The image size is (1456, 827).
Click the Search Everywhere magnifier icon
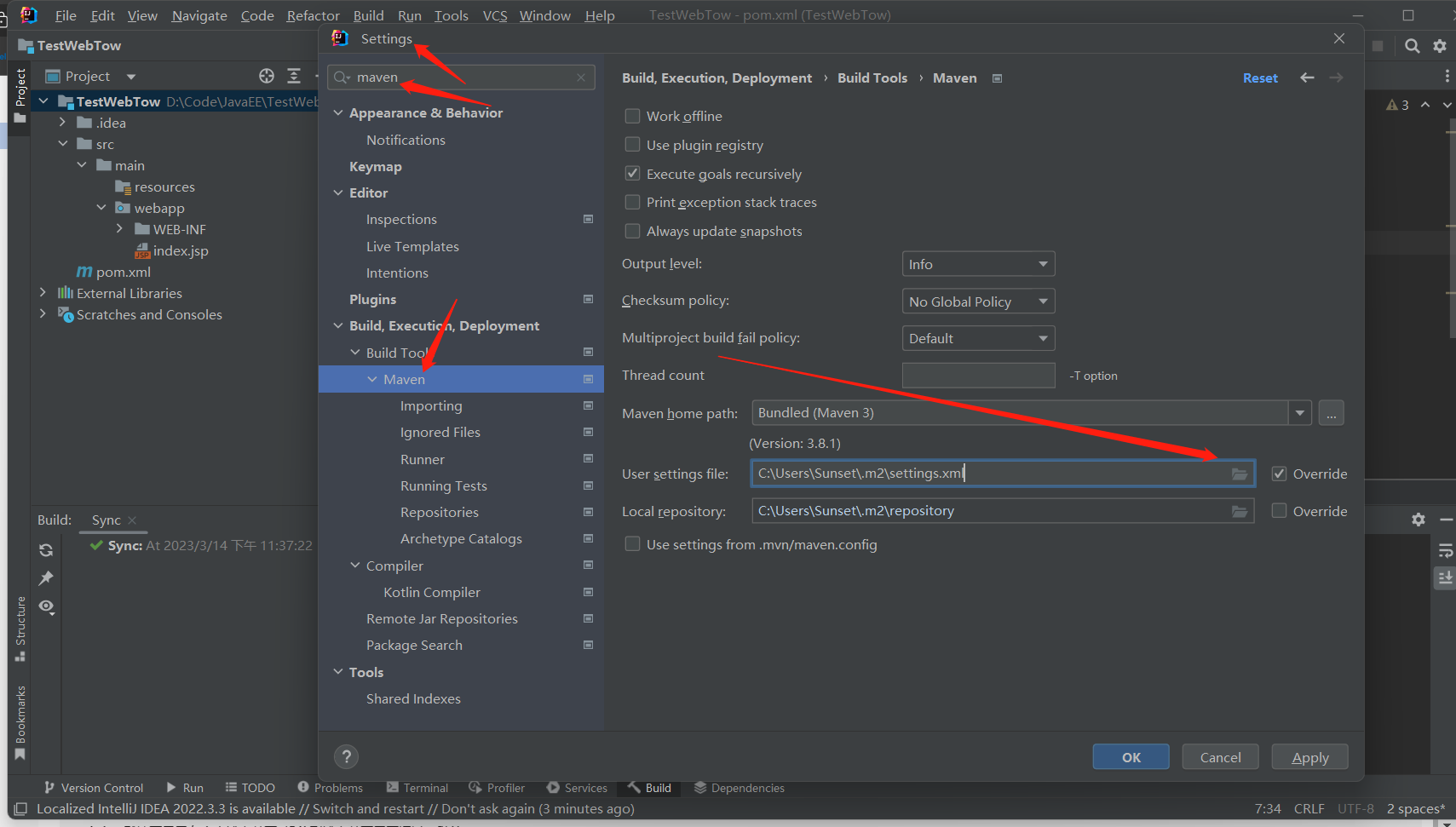pos(1412,46)
